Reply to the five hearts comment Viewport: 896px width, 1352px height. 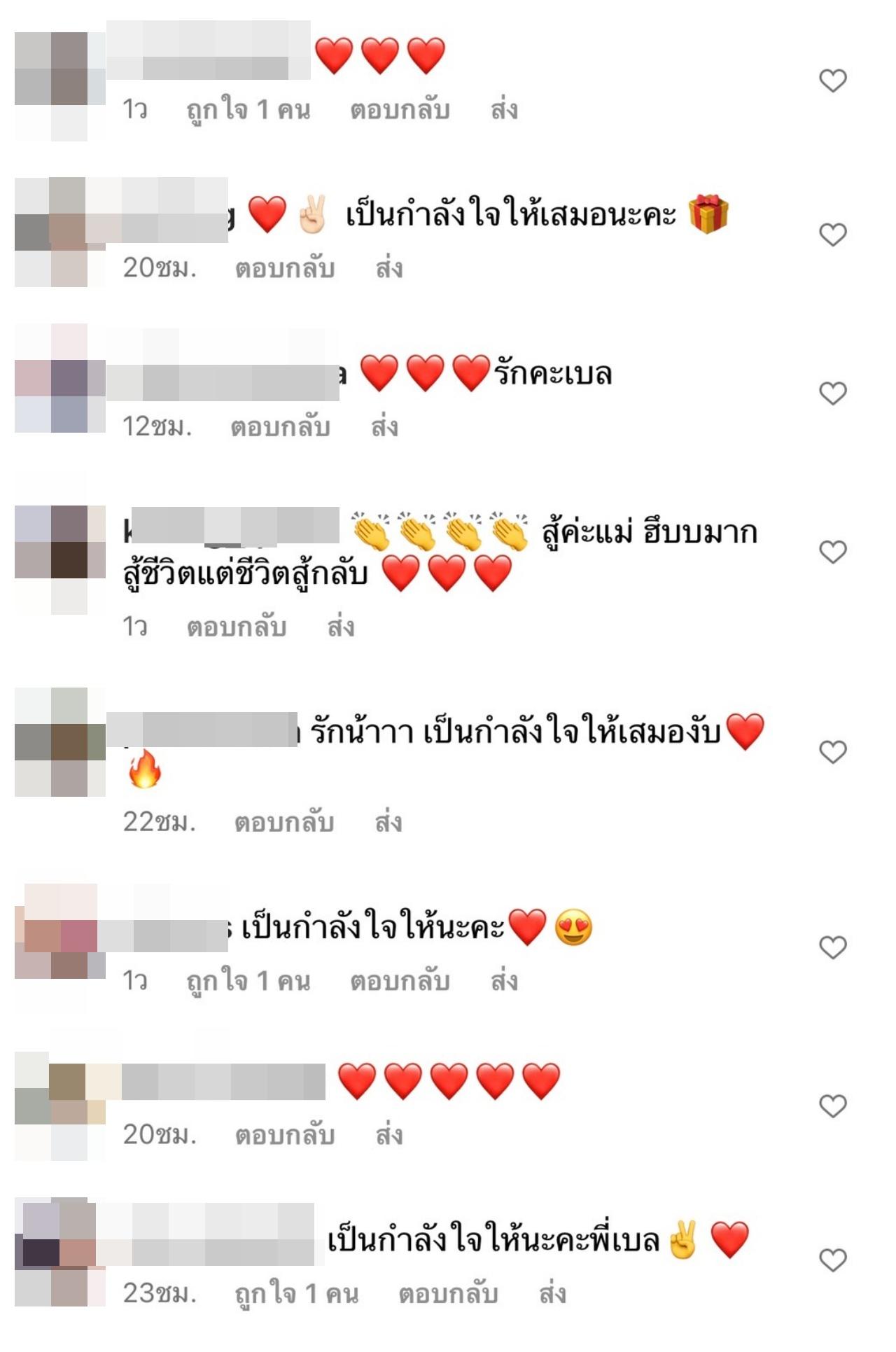(284, 1135)
